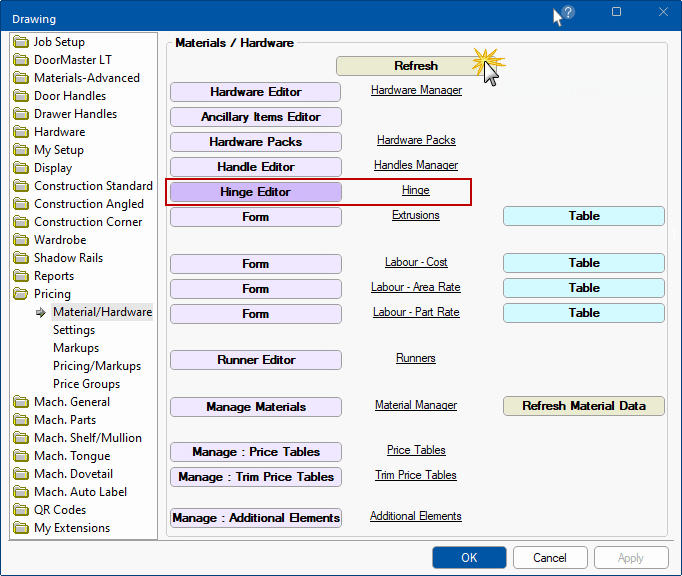Viewport: 682px width, 576px height.
Task: Select the Settings page under Pricing
Action: point(74,330)
